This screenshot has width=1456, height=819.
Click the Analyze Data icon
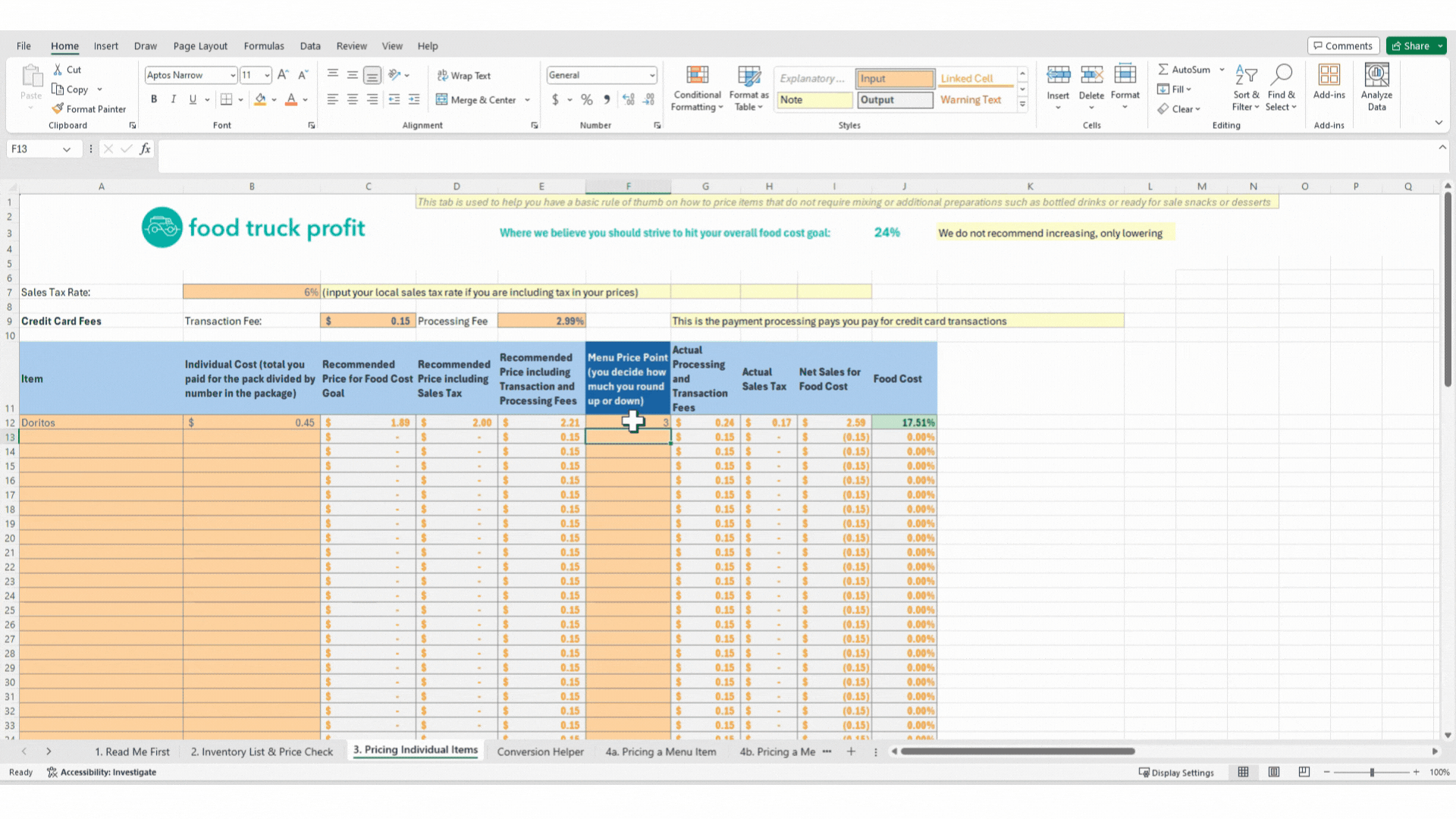point(1376,76)
